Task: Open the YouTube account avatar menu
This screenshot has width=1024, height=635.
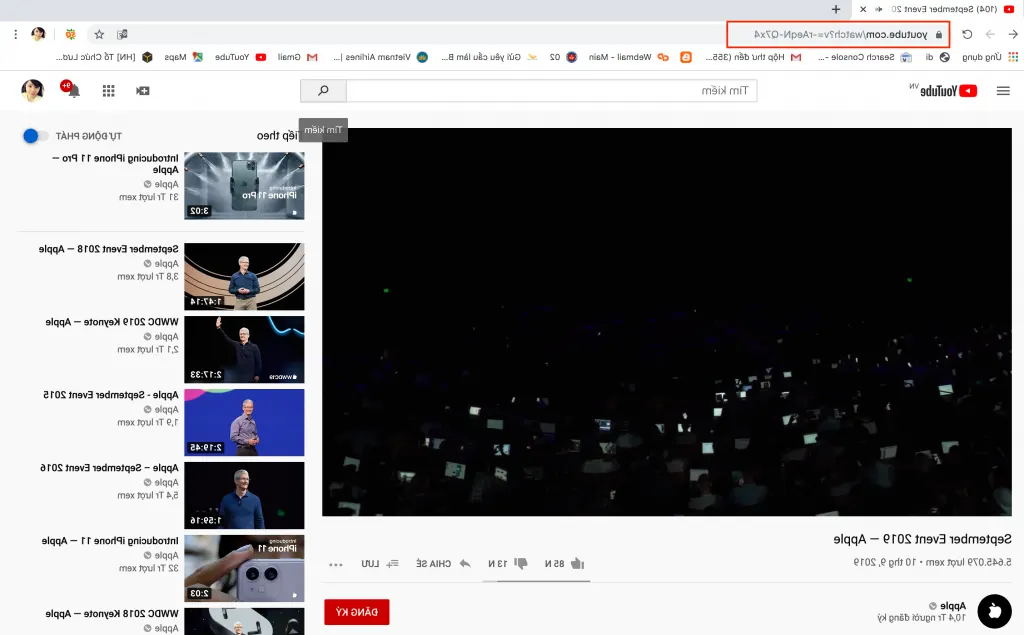Action: click(33, 90)
